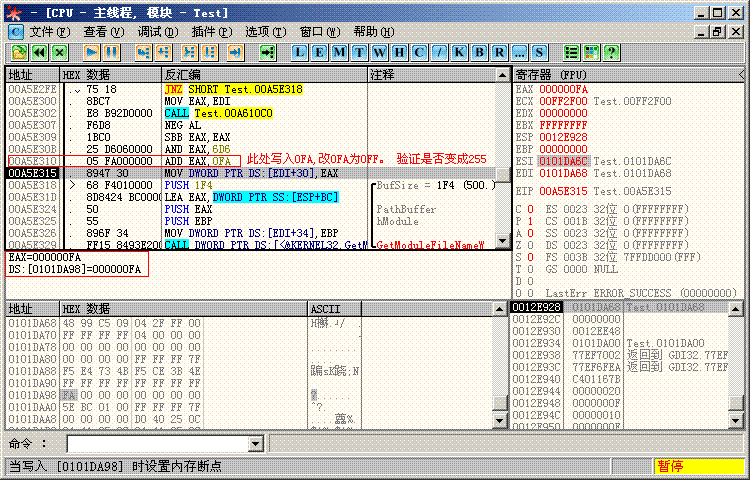Click the disassembly pane scroll up arrow
The image size is (750, 480).
[502, 75]
